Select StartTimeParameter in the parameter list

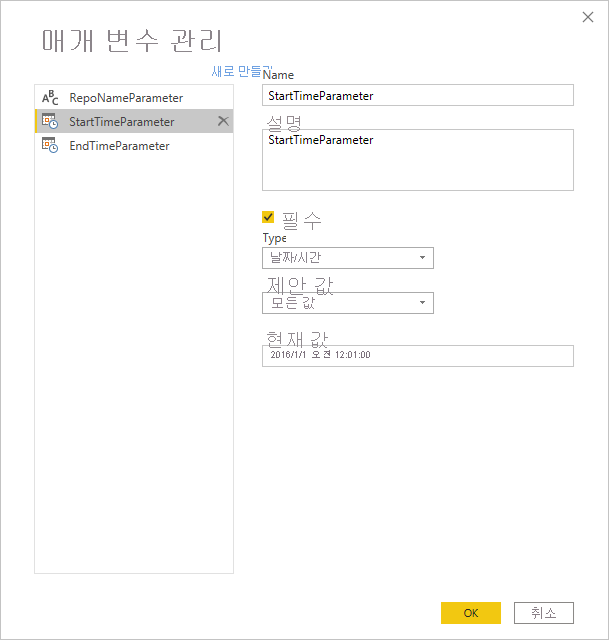pyautogui.click(x=134, y=121)
